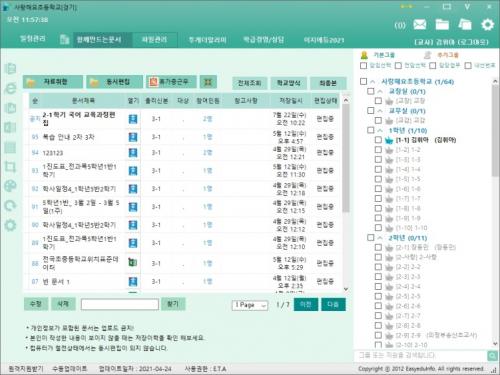Check the 1학년 (1/10) checkbox
The image size is (500, 375).
click(x=371, y=130)
